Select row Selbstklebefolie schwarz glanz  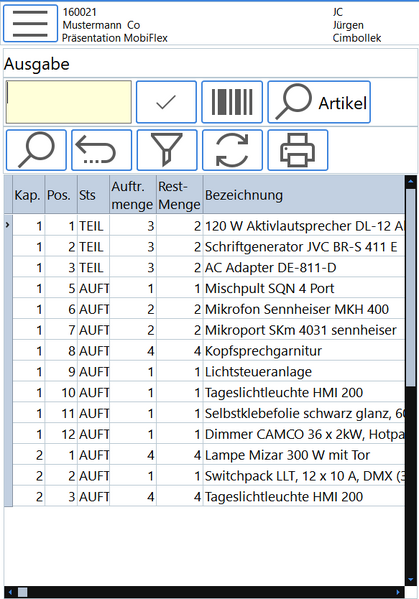point(209,413)
